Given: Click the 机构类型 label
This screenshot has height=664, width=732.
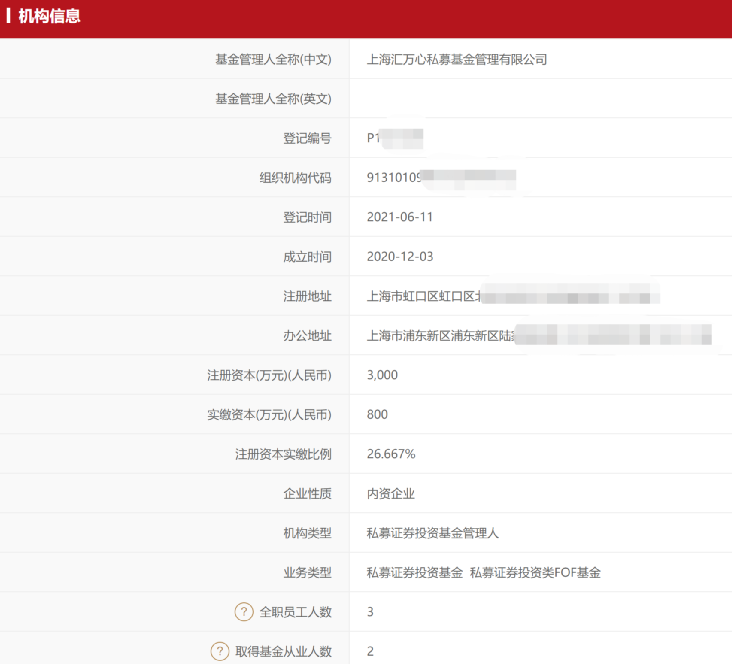Looking at the screenshot, I should (307, 533).
